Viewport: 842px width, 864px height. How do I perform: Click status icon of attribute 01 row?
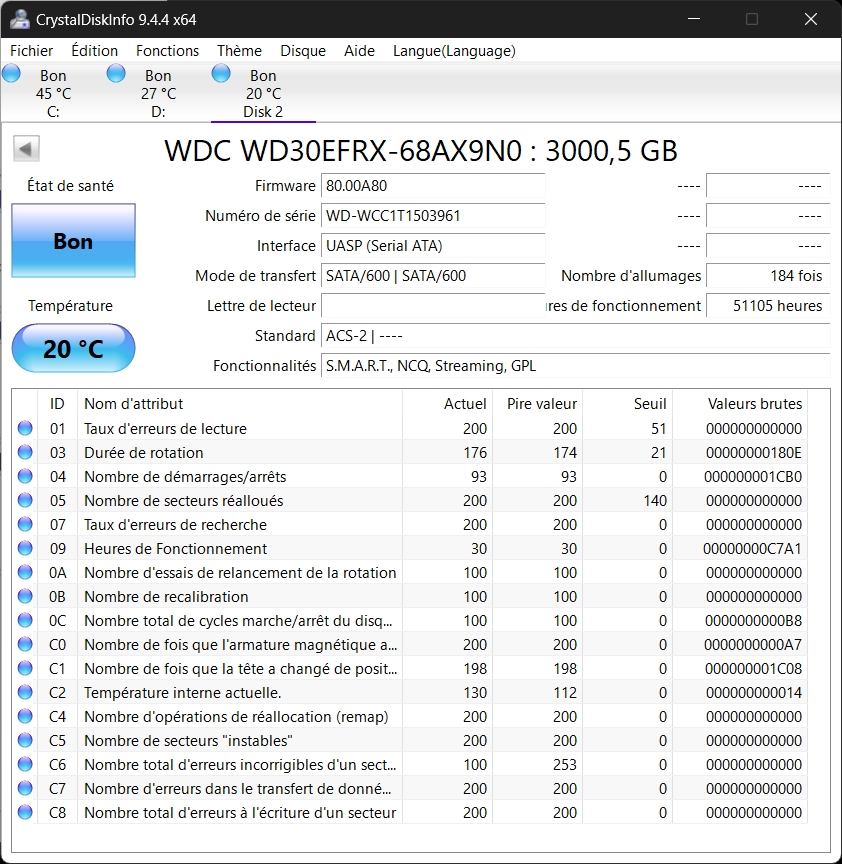(x=25, y=429)
